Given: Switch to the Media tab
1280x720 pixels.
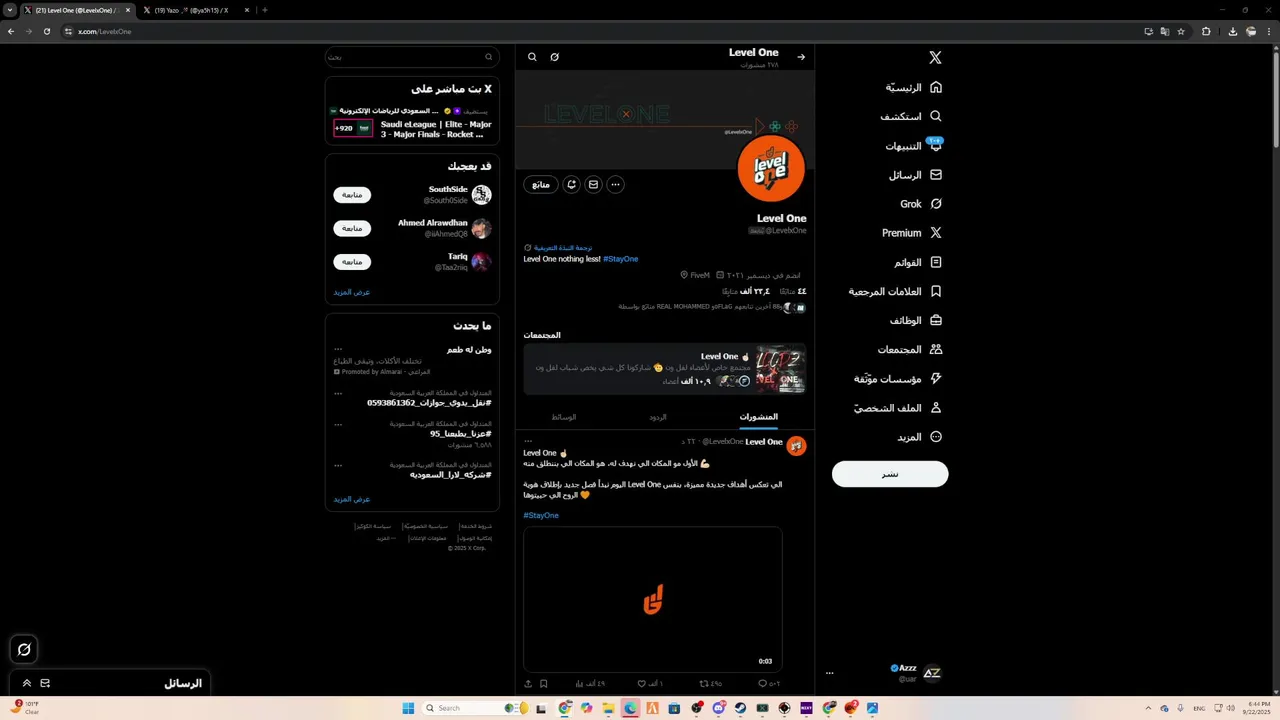Looking at the screenshot, I should pyautogui.click(x=564, y=417).
